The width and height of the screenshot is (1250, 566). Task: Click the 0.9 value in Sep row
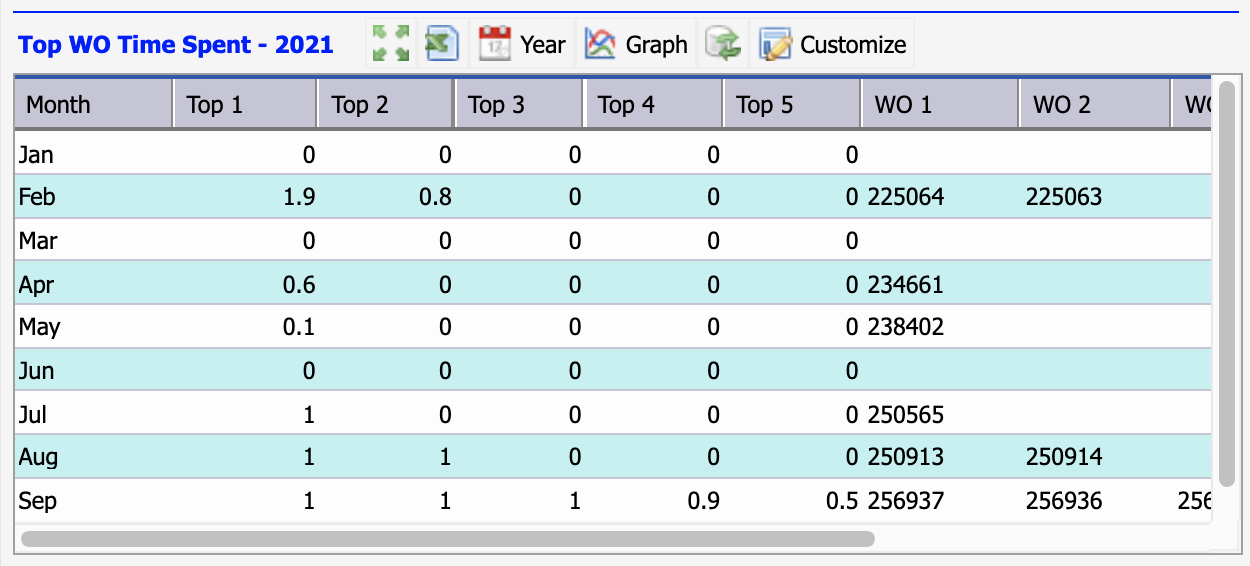703,501
